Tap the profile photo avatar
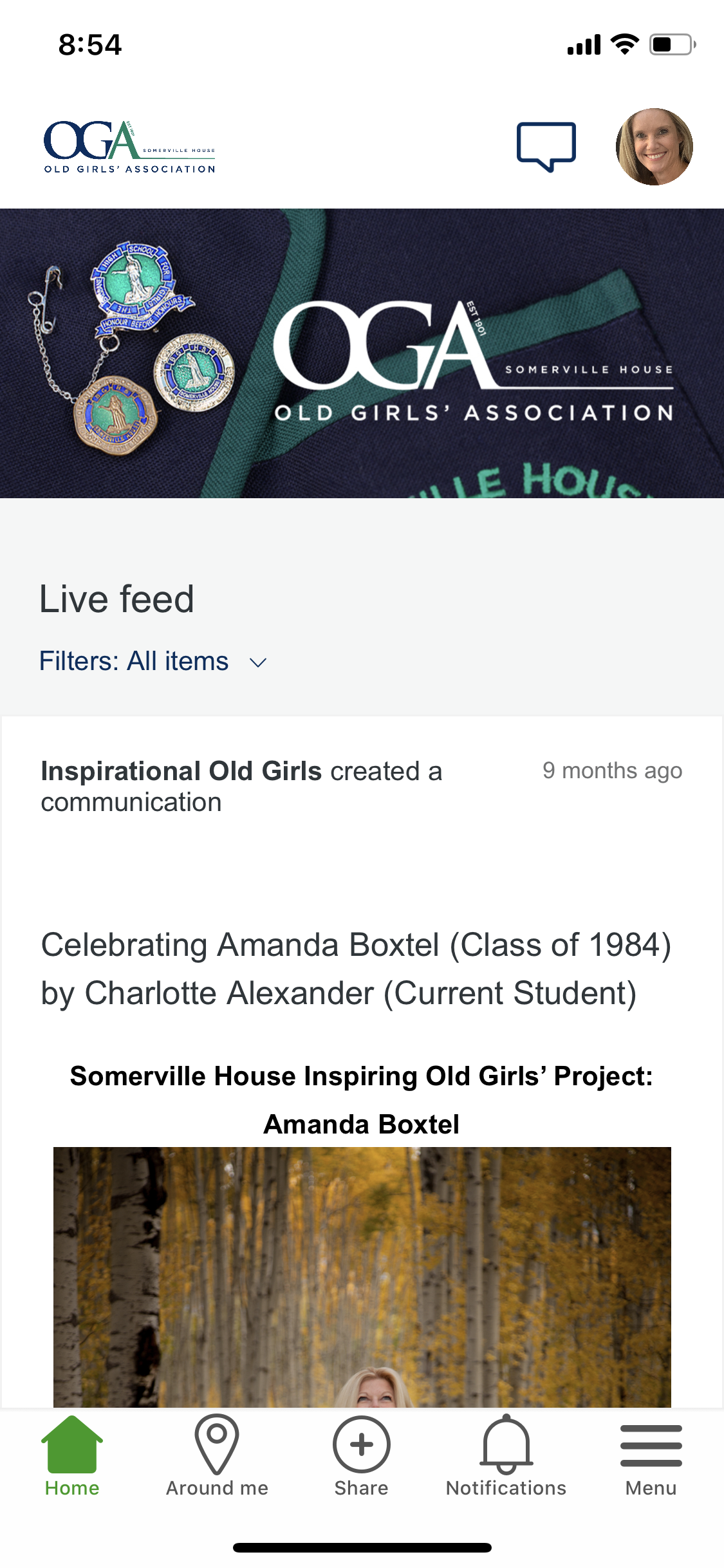Viewport: 724px width, 1568px height. 654,147
